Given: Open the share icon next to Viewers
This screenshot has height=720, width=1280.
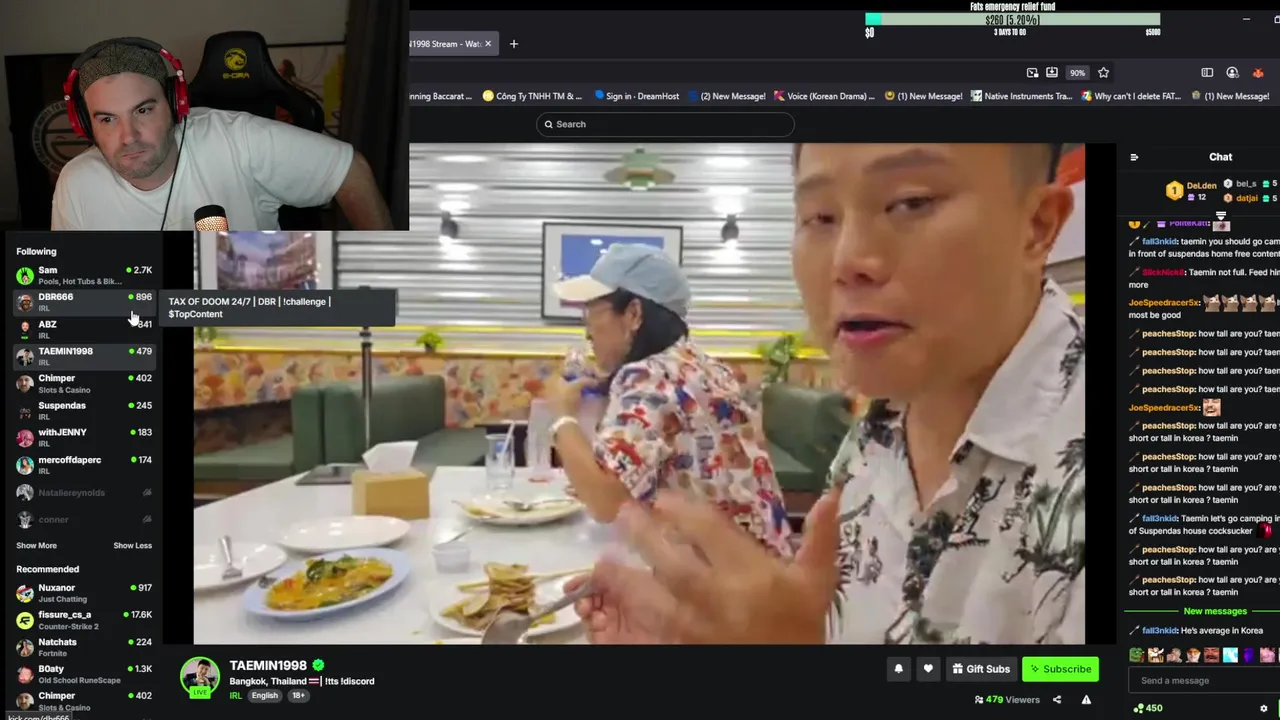Looking at the screenshot, I should point(1057,699).
